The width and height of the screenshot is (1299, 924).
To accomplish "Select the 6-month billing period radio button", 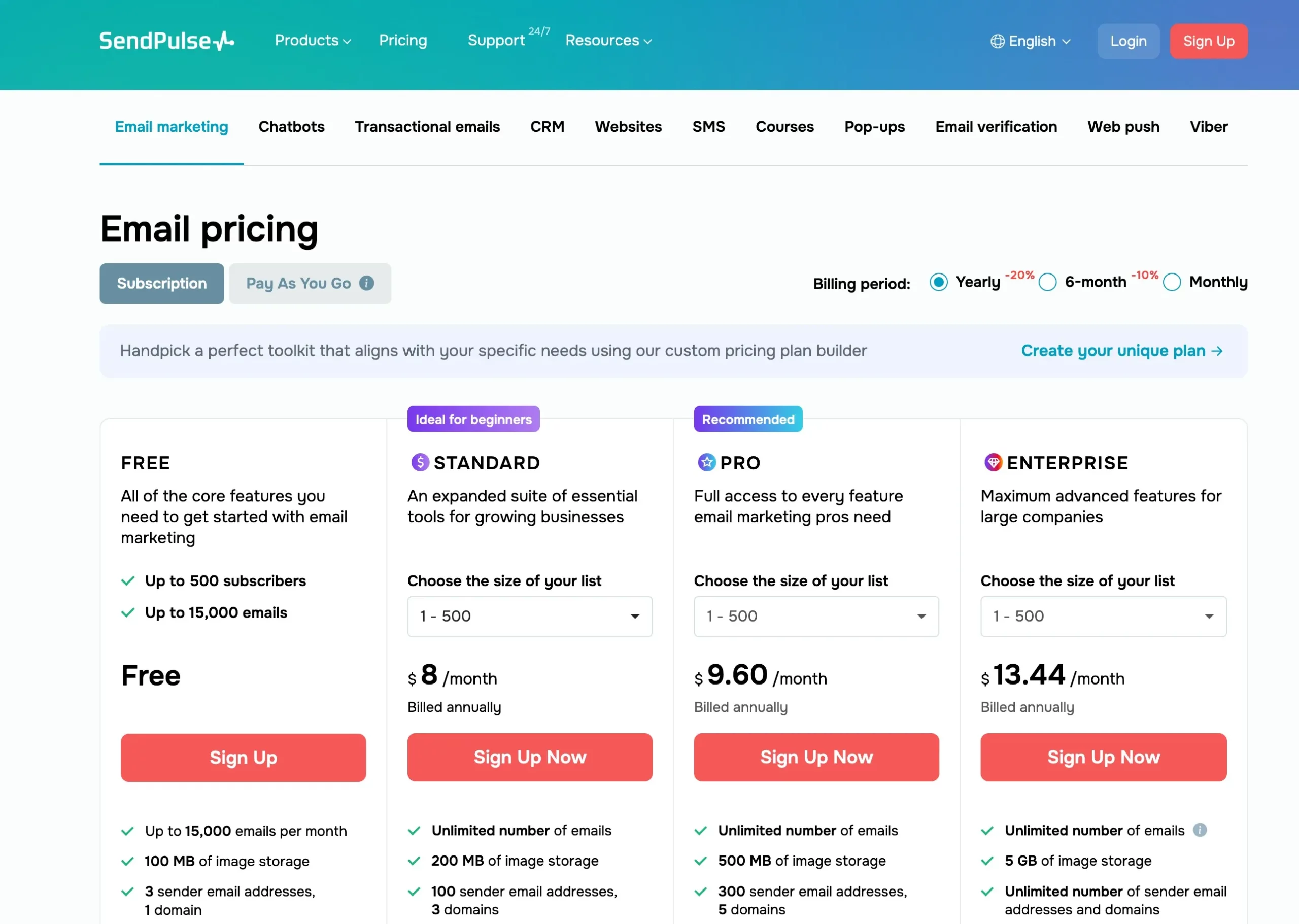I will point(1049,282).
